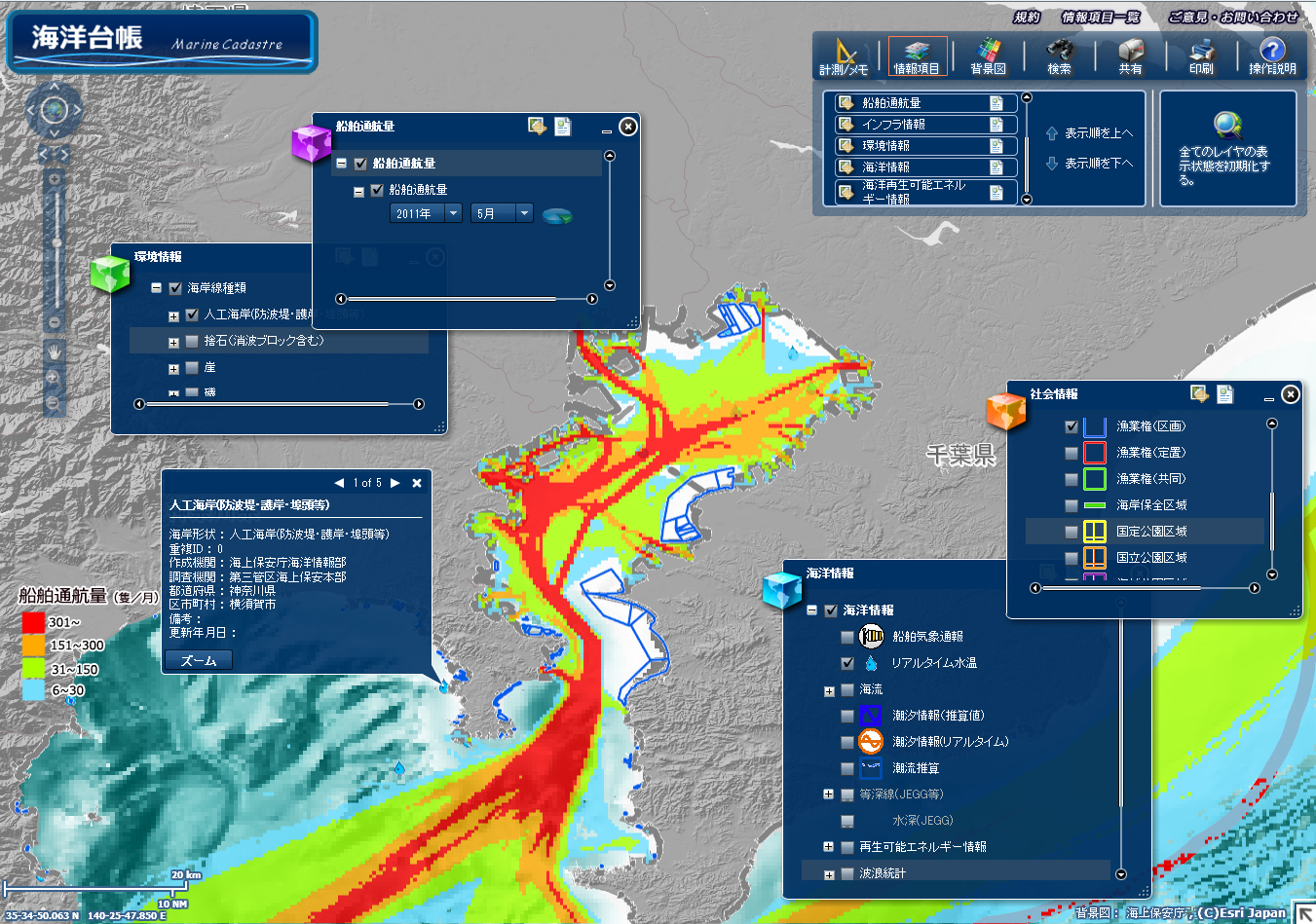
Task: Open the 情報項目一覧 menu link
Action: click(x=1101, y=17)
